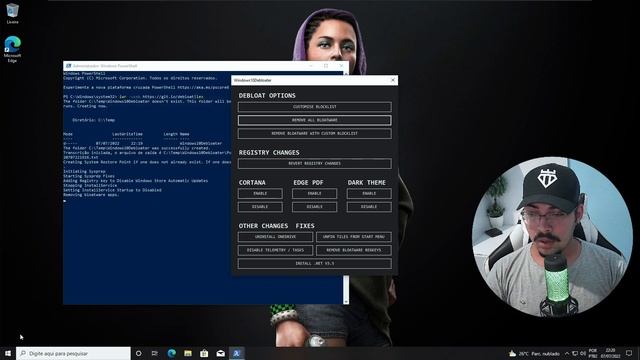This screenshot has width=640, height=360.
Task: Enable Edge PDF option
Action: 314,193
